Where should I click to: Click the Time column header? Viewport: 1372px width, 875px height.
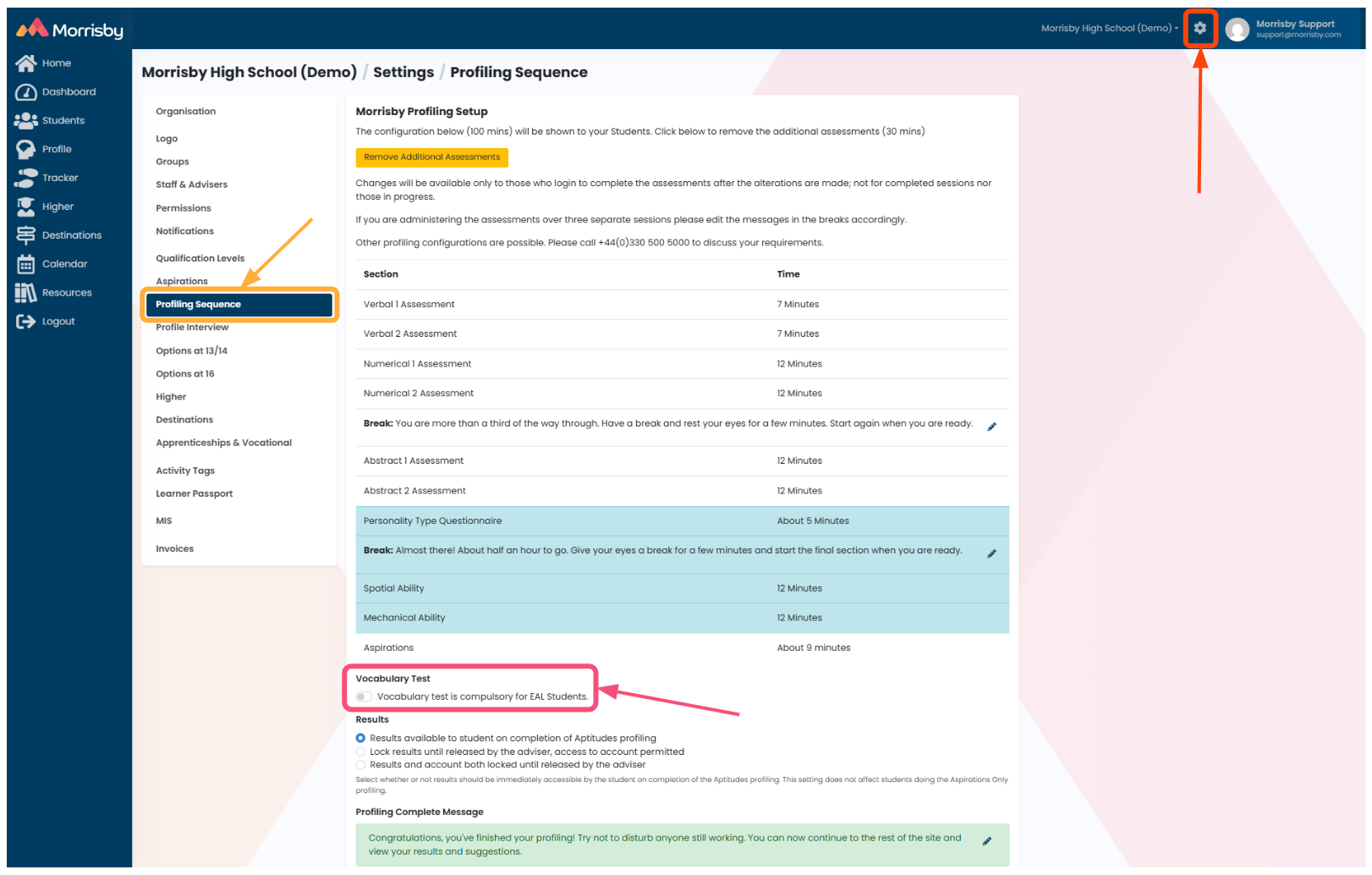[x=788, y=274]
